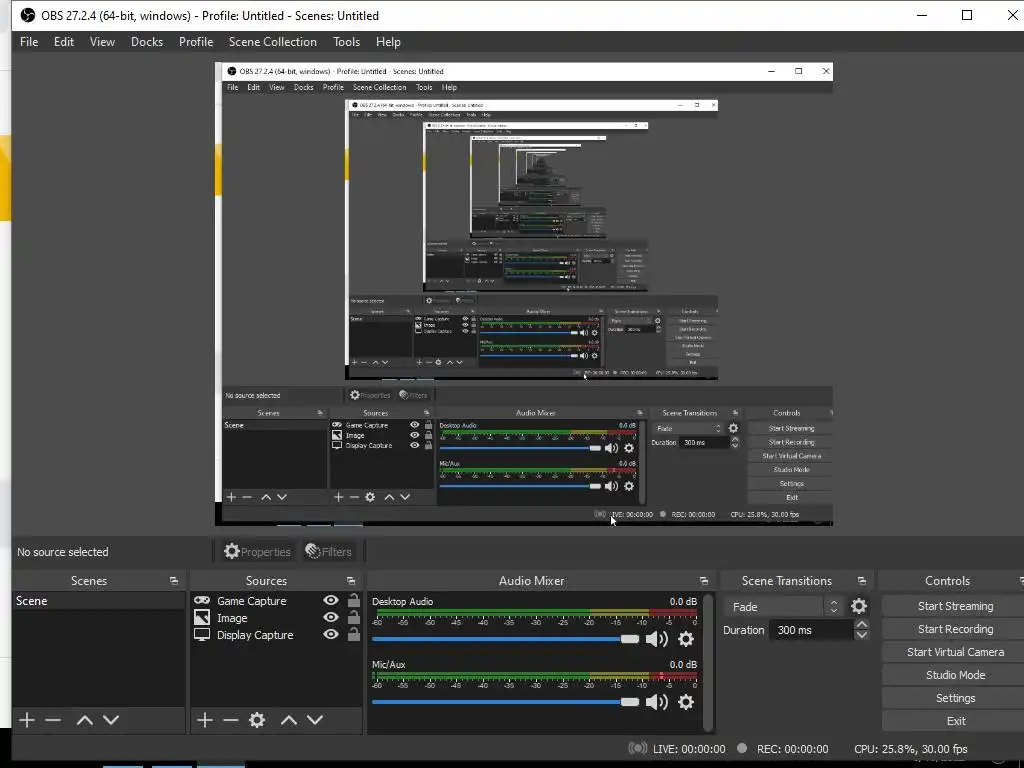Open Settings from Controls
Viewport: 1024px width, 768px height.
[x=955, y=697]
